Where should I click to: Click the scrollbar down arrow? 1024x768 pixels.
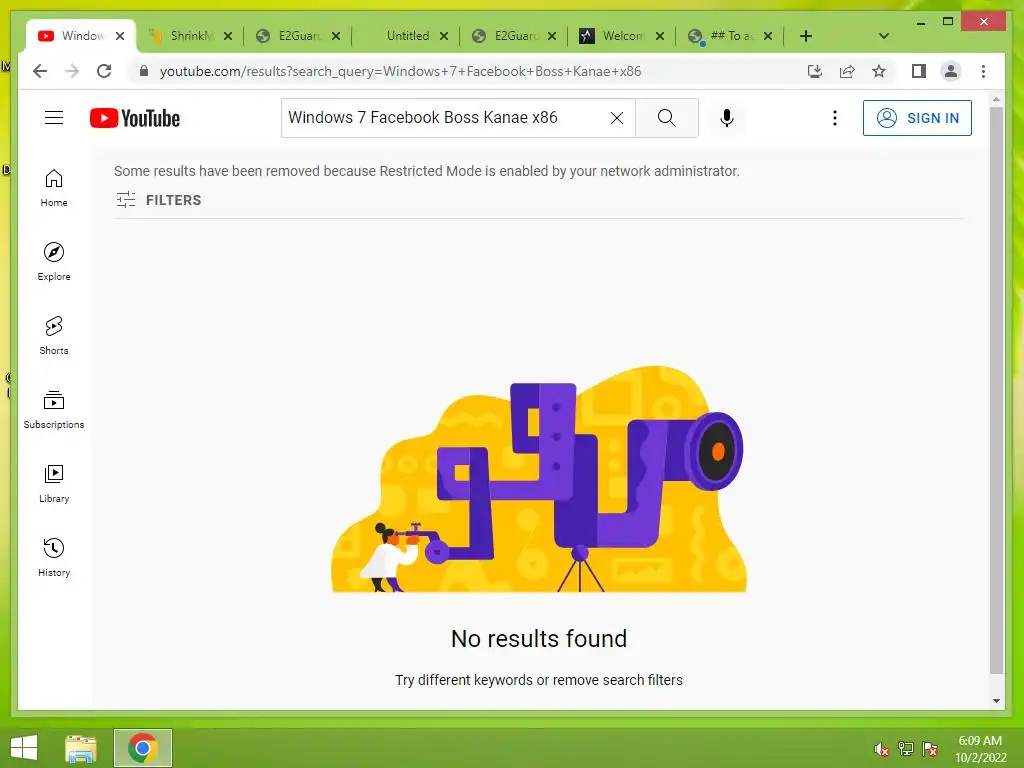996,701
